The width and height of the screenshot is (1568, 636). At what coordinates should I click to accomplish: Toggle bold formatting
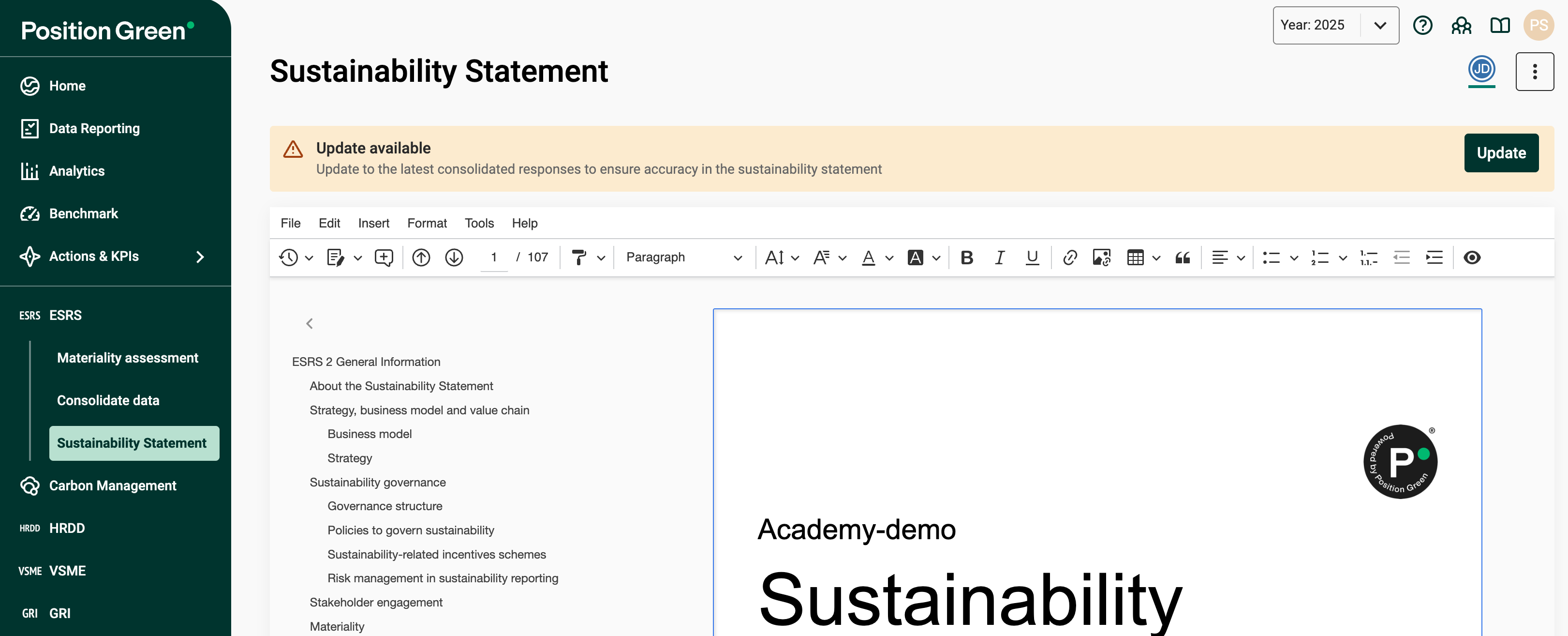tap(966, 257)
